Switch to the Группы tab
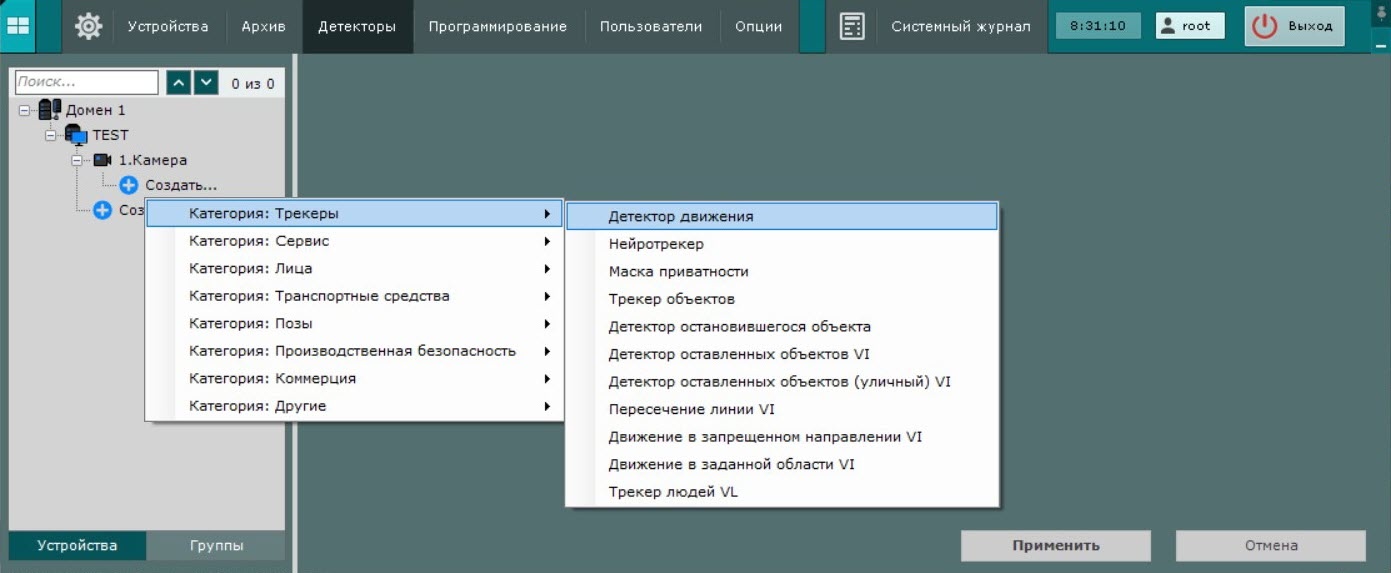This screenshot has height=573, width=1391. coord(216,546)
